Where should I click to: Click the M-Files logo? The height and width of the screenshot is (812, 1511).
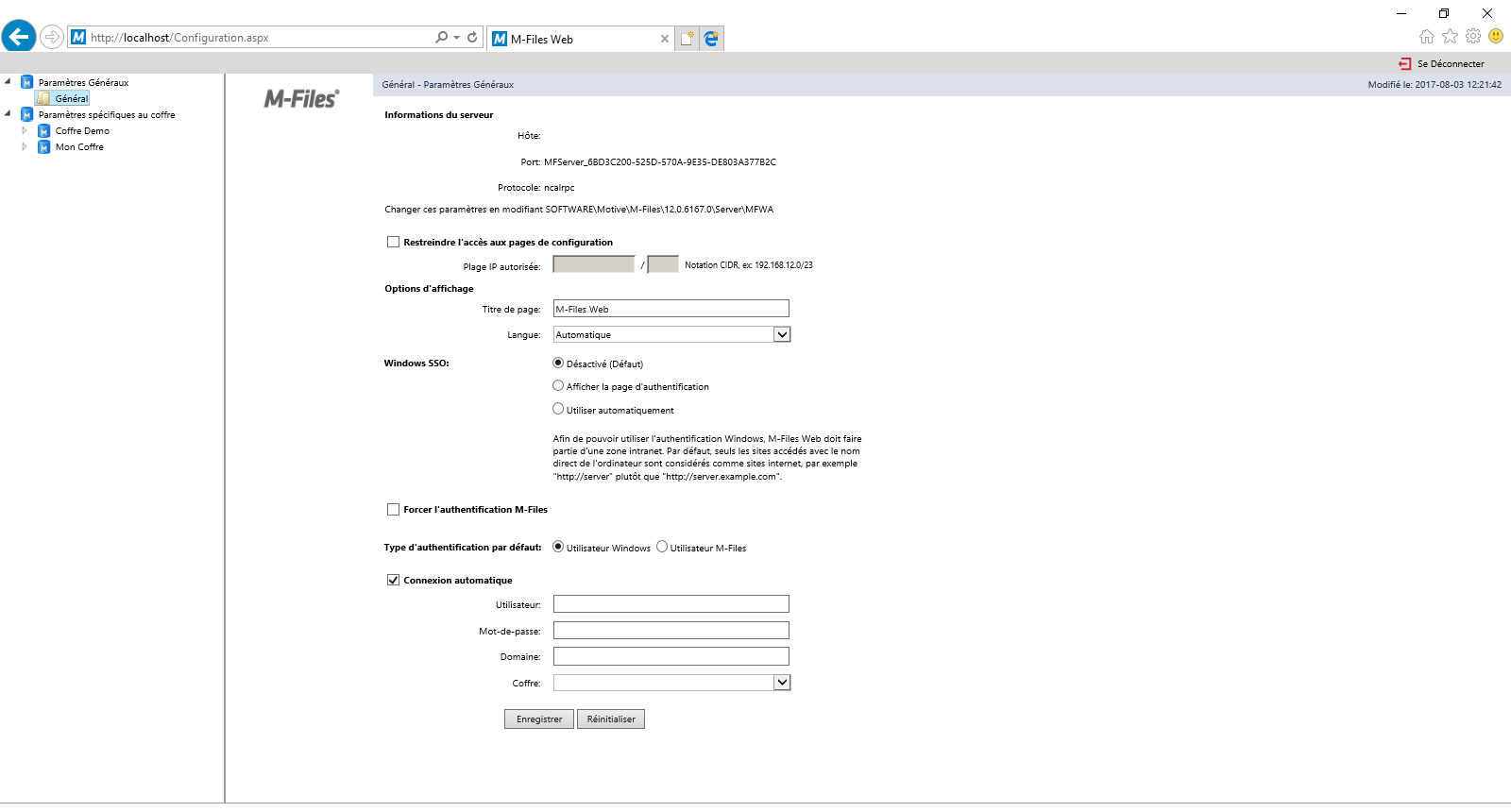click(300, 99)
